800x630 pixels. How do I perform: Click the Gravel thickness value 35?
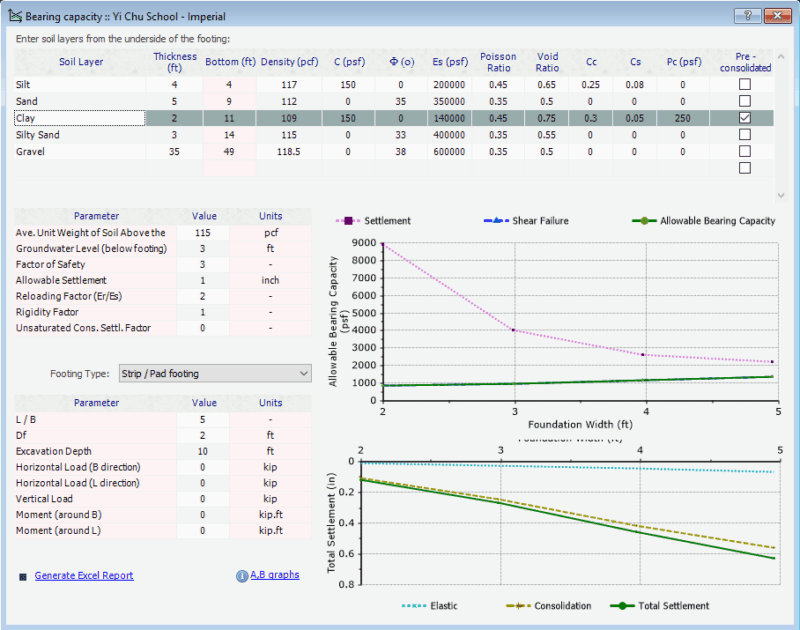point(174,152)
